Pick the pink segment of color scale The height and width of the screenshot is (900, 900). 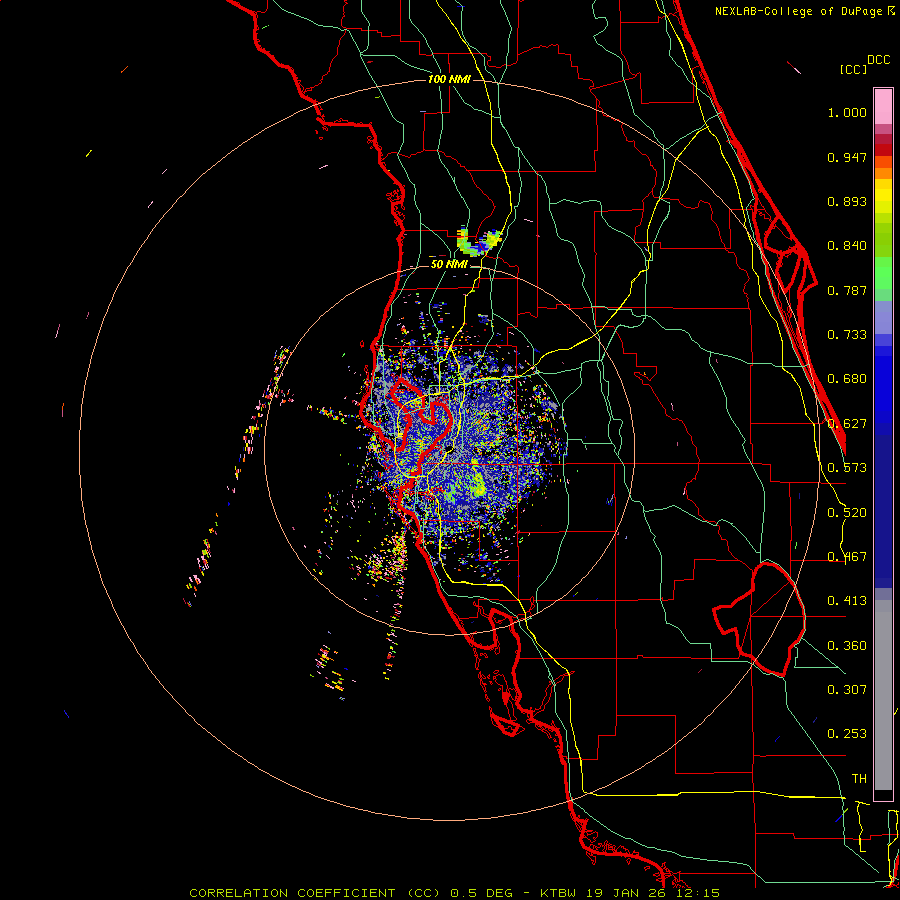(883, 107)
